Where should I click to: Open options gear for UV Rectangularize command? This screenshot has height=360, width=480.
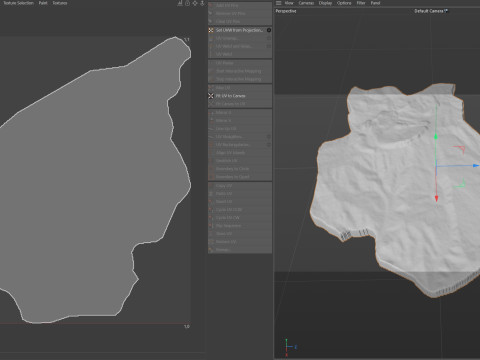(x=269, y=145)
